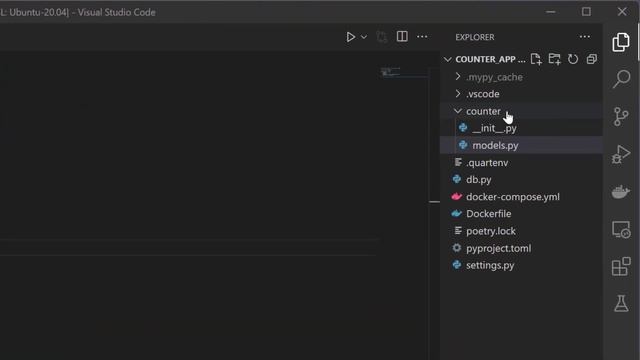Create a new file in COUNTER_APP
The width and height of the screenshot is (640, 360).
[x=536, y=59]
